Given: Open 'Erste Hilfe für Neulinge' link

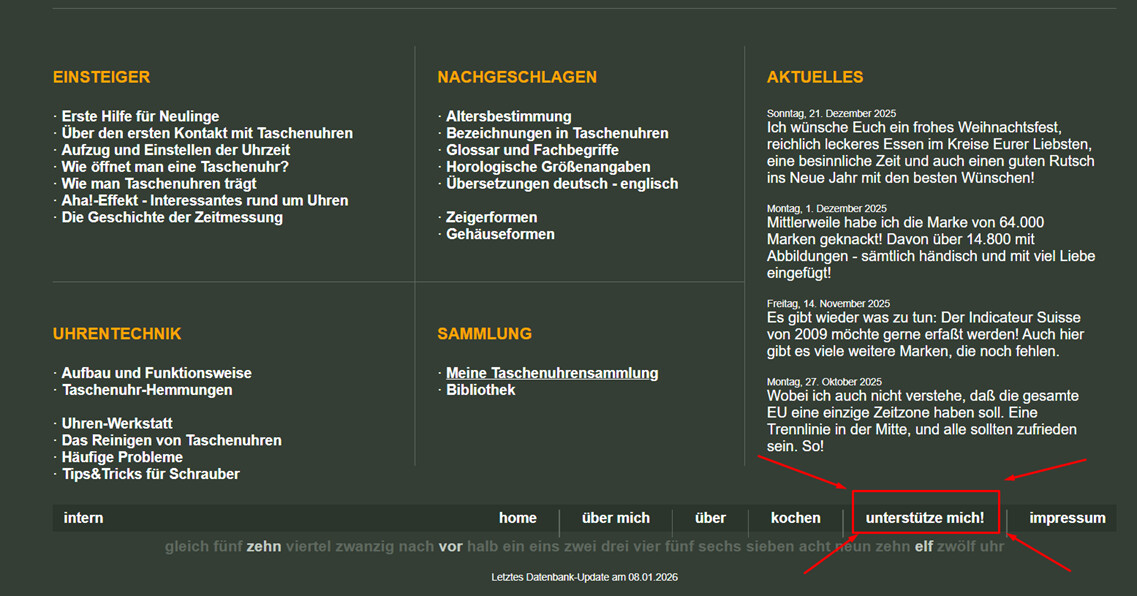Looking at the screenshot, I should (x=140, y=116).
